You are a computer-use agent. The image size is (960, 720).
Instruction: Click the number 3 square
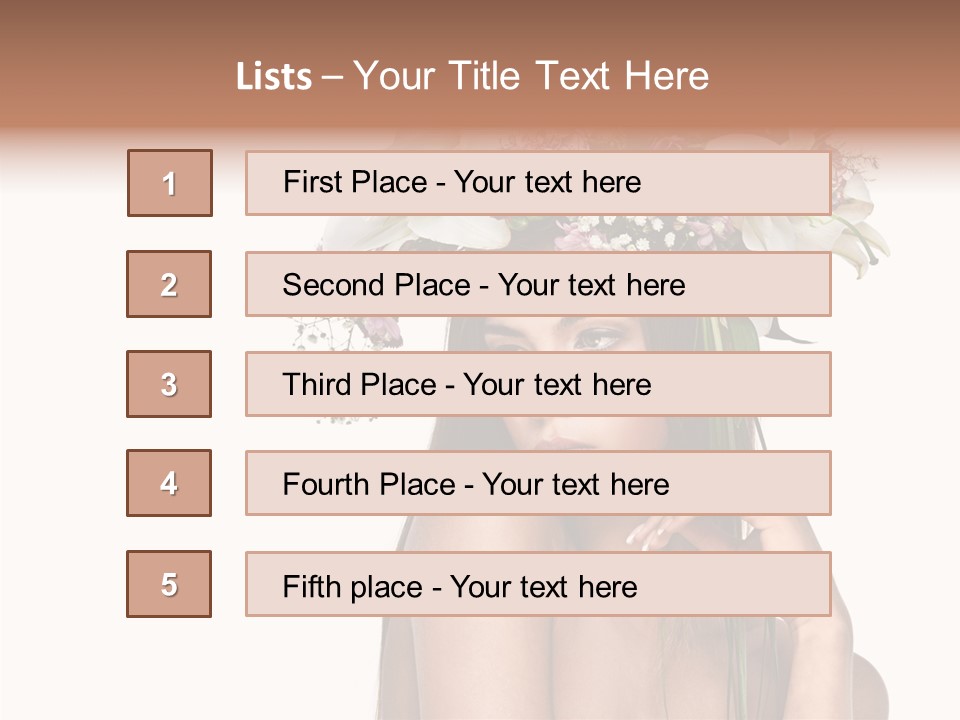169,384
